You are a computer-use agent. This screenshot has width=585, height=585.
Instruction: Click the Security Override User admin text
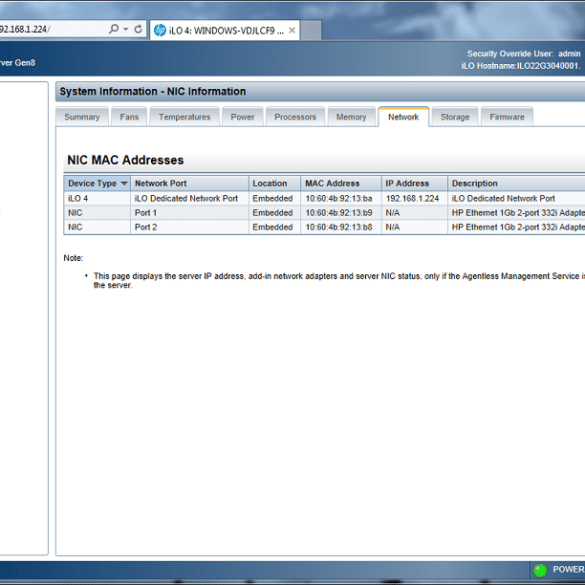pos(524,54)
